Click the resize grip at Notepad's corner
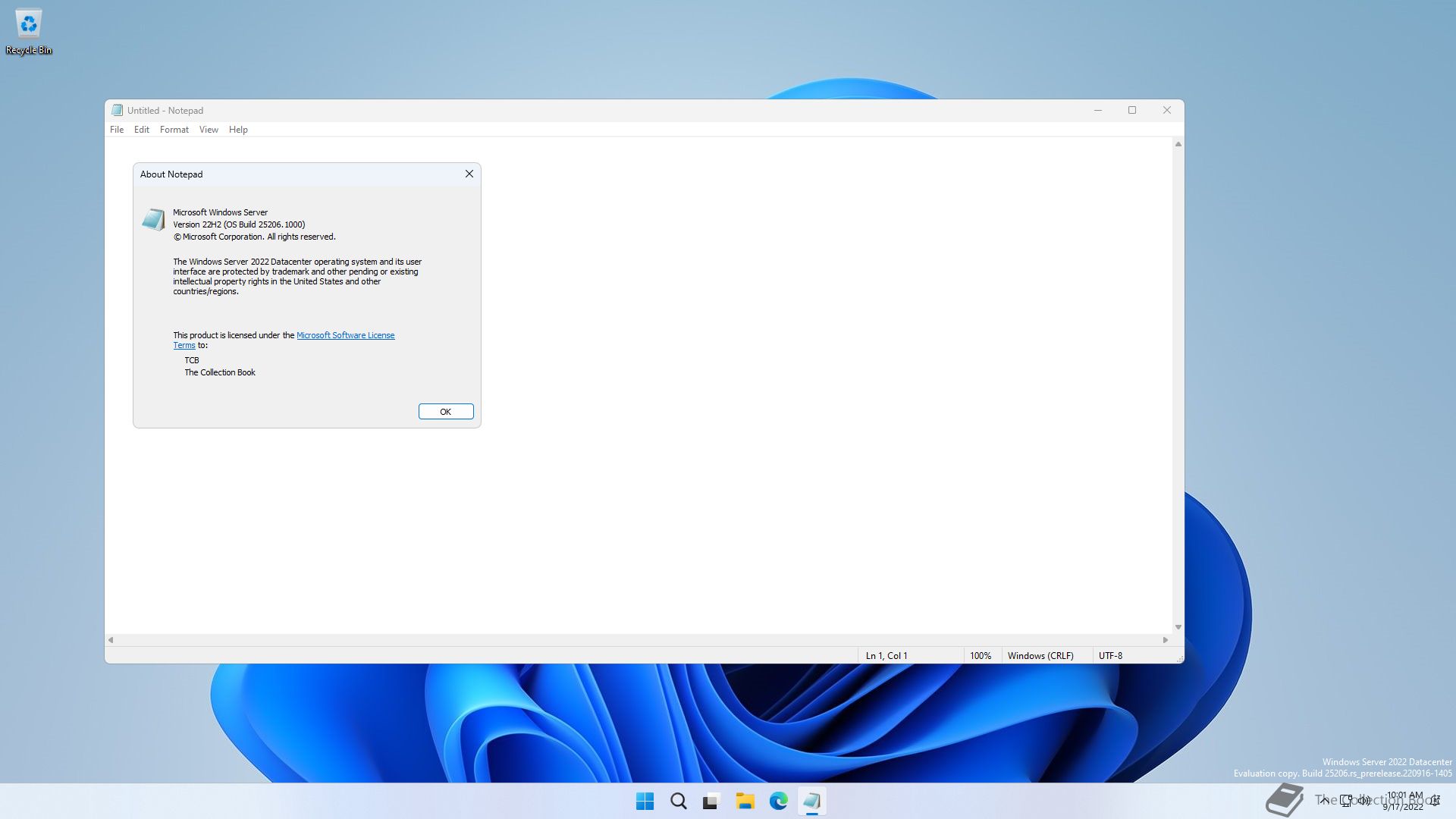1456x819 pixels. click(x=1179, y=659)
